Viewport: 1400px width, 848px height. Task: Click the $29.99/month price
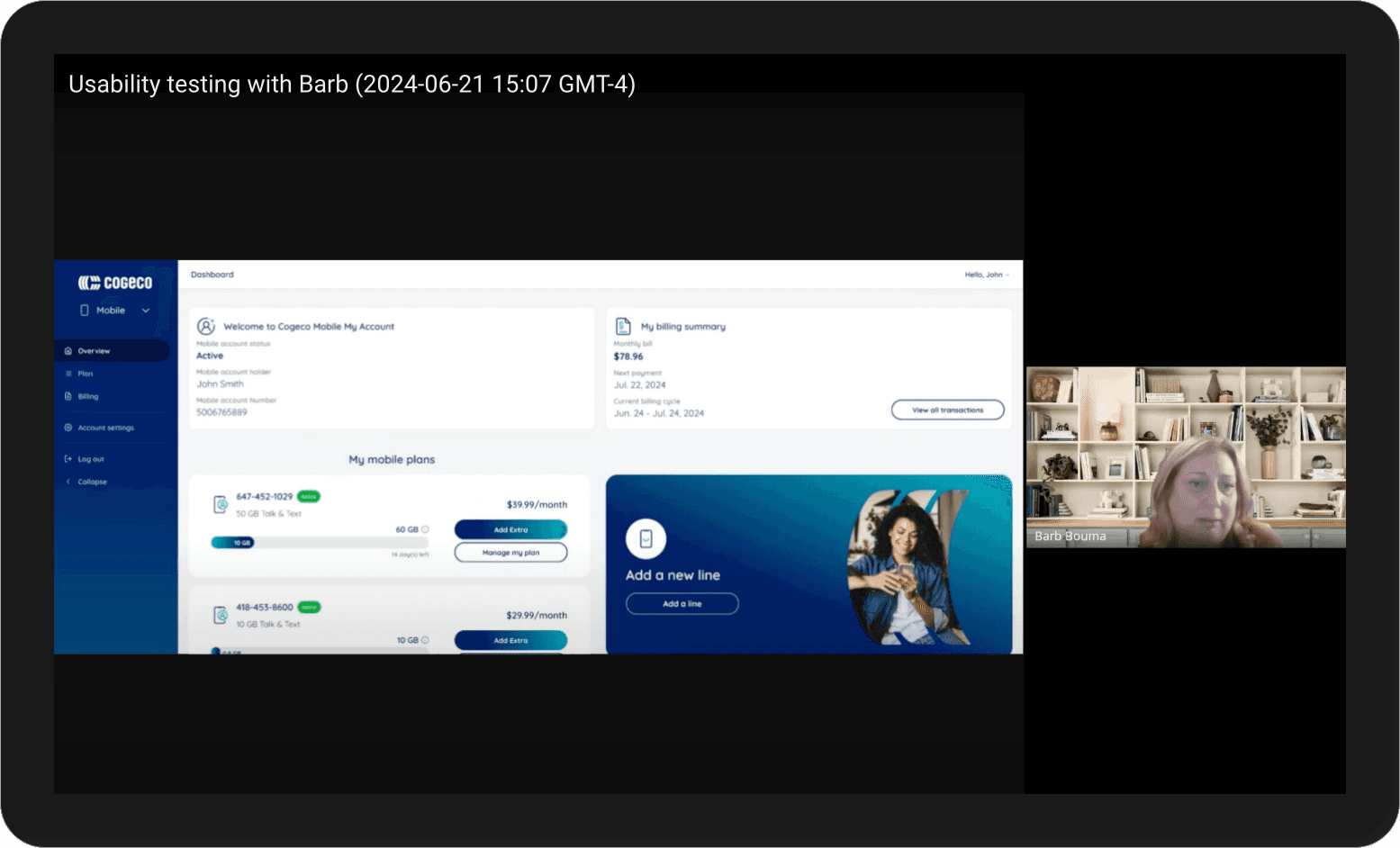(537, 616)
